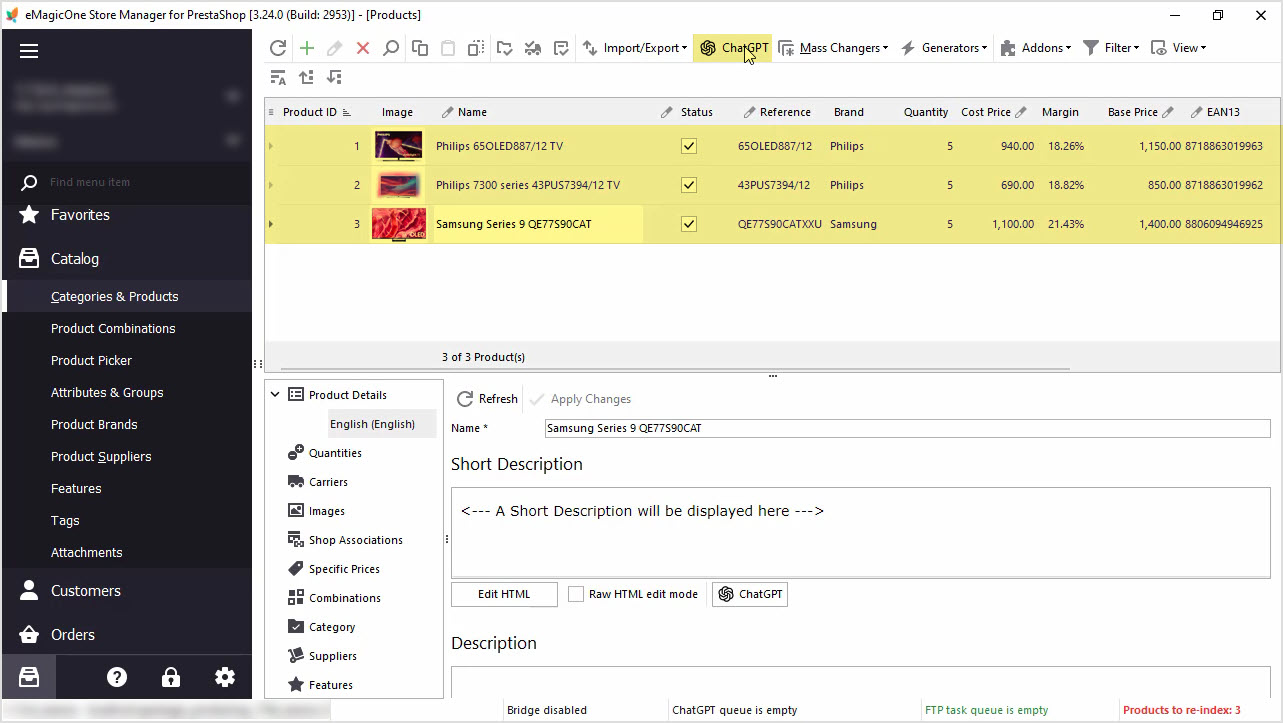Enable Raw HTML edit mode checkbox

tap(576, 594)
